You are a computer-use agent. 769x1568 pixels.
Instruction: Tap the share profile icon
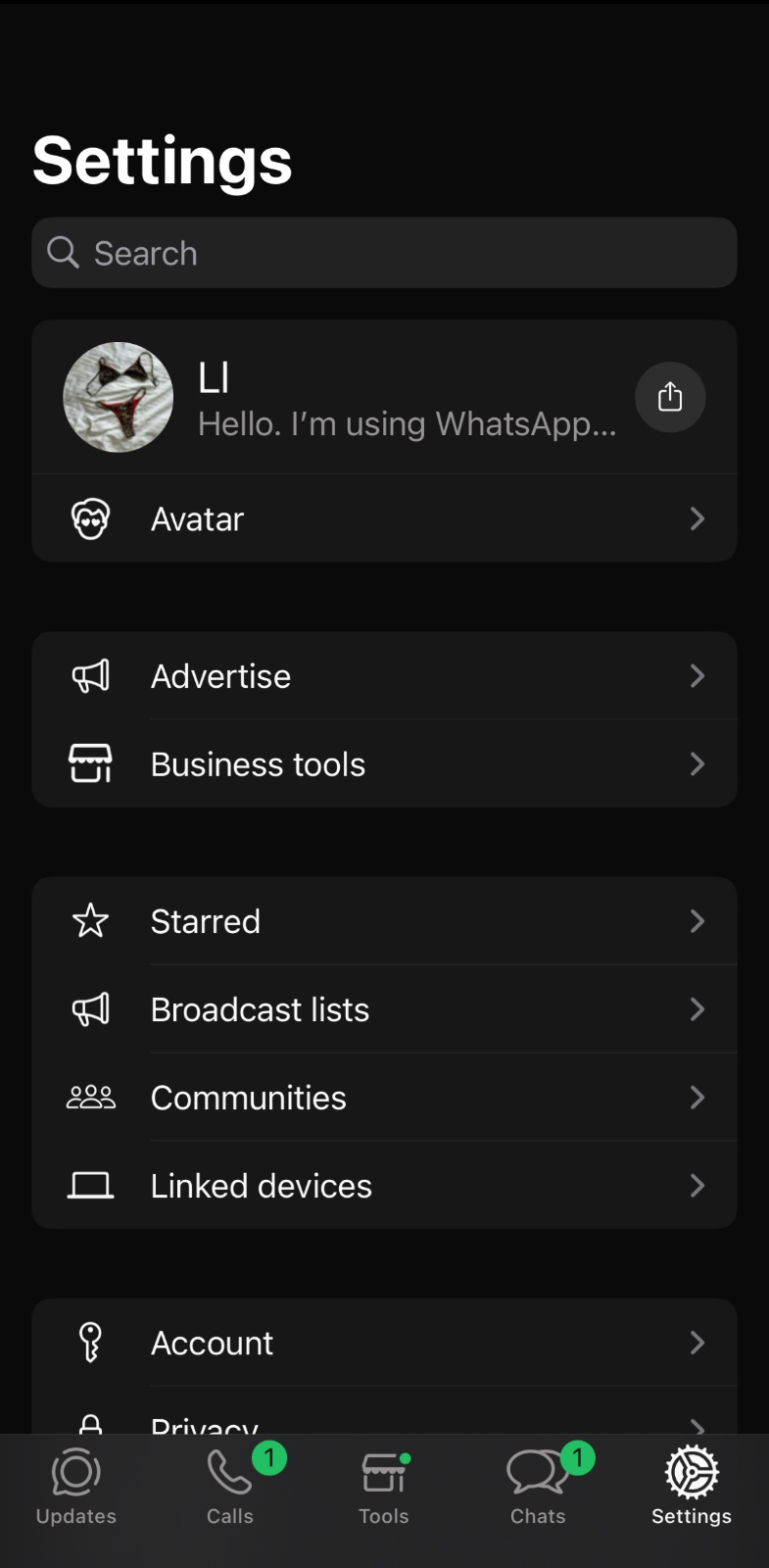tap(670, 397)
